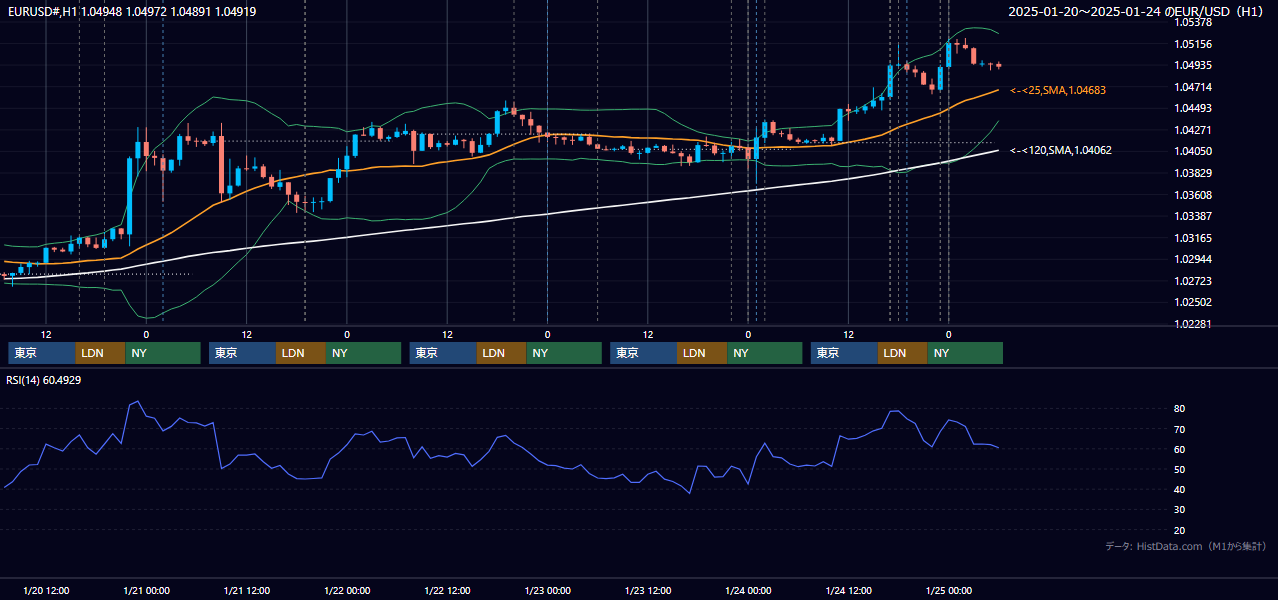Select the 1/21 12:00 time axis label
This screenshot has height=600, width=1278.
click(x=247, y=591)
